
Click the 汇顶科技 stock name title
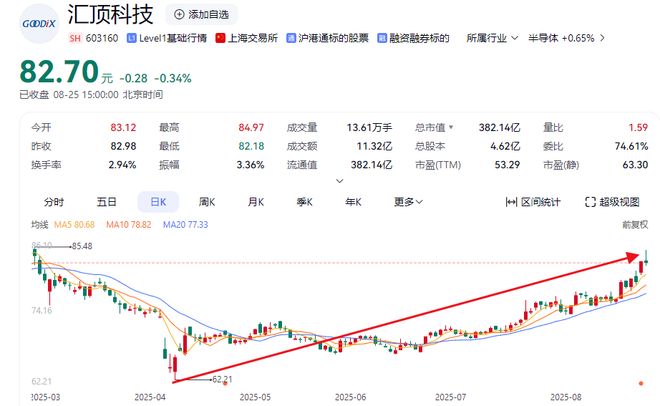[x=110, y=14]
